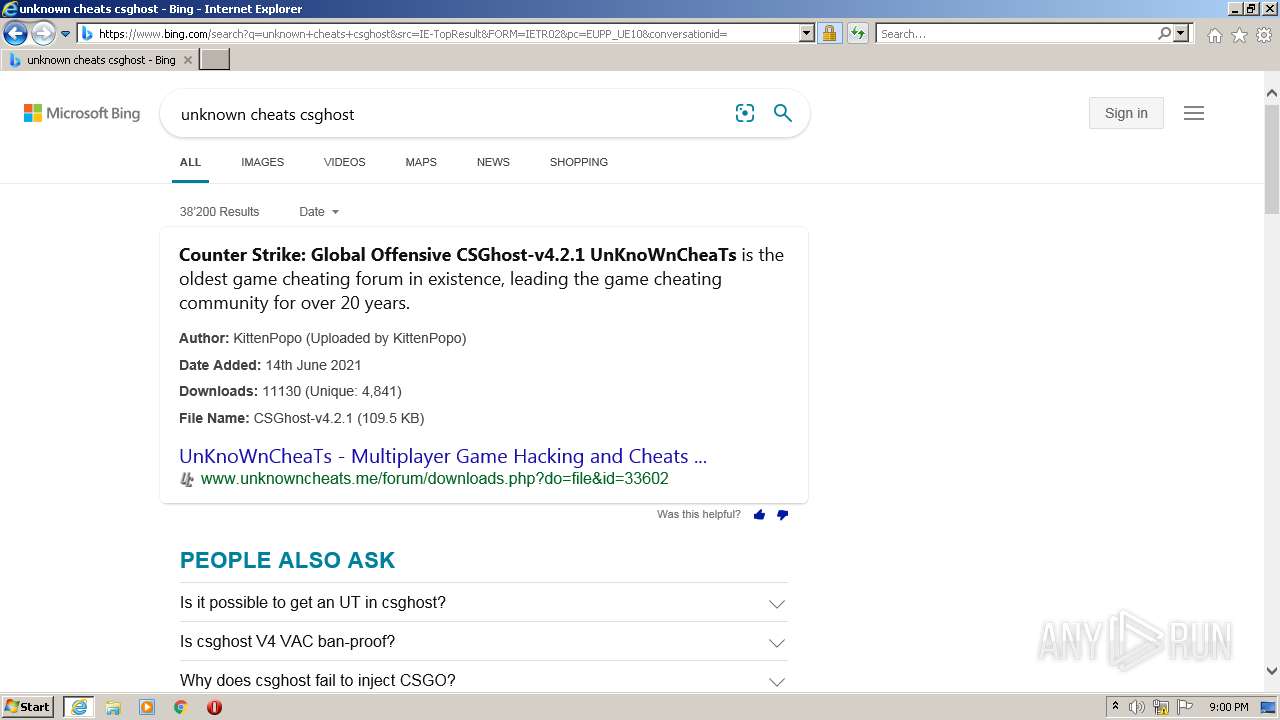Open the media player taskbar icon

coord(147,707)
